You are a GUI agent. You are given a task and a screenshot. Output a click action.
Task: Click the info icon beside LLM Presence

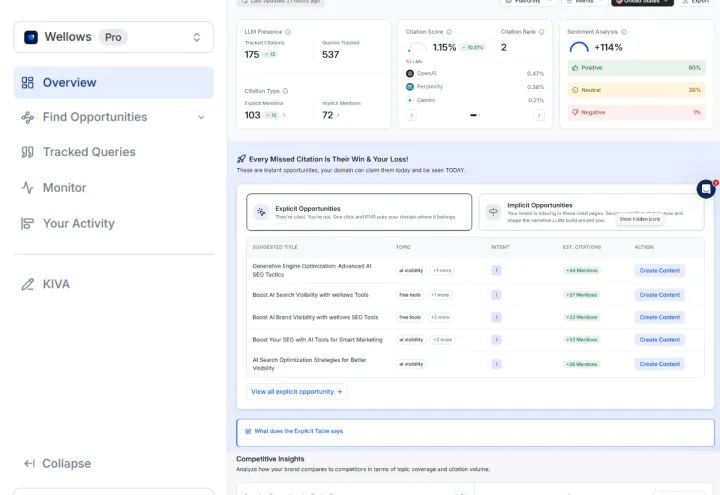point(288,32)
